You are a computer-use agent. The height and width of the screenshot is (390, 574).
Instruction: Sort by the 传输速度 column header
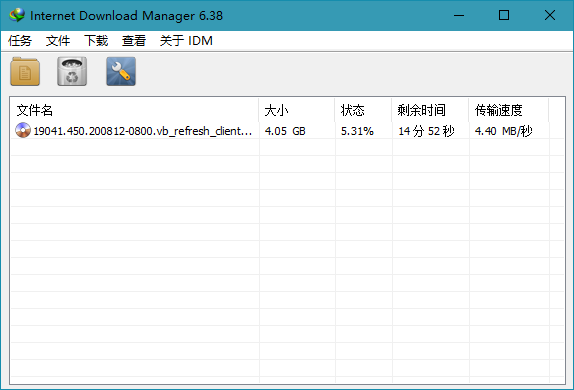point(508,110)
